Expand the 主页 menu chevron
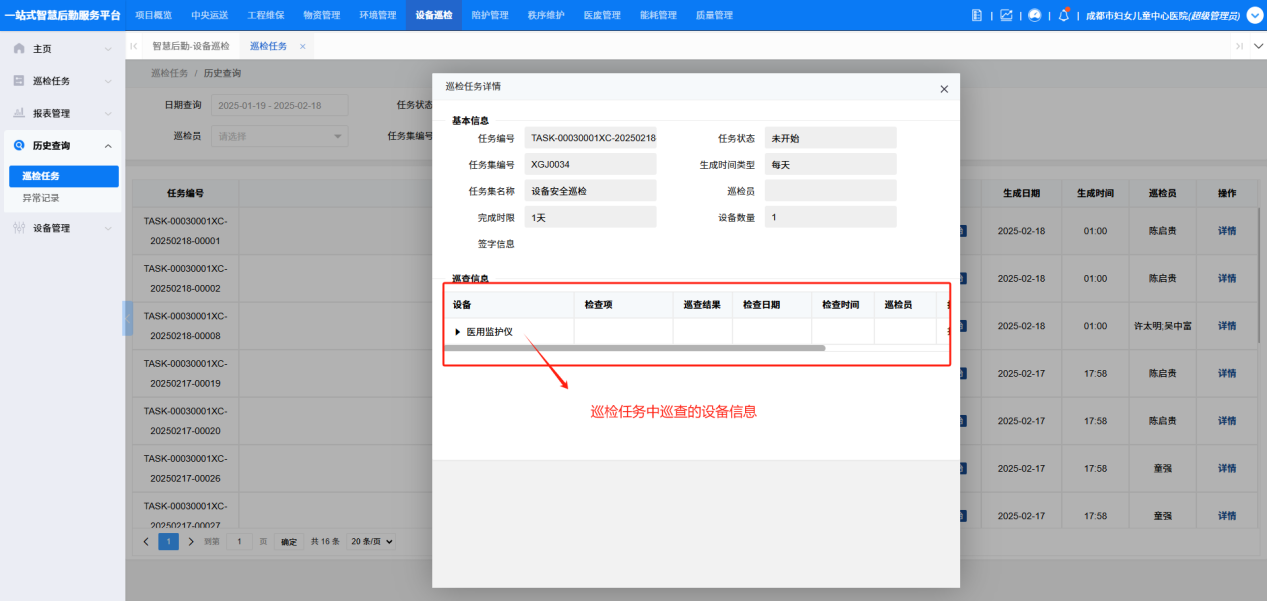The height and width of the screenshot is (601, 1267). click(108, 48)
